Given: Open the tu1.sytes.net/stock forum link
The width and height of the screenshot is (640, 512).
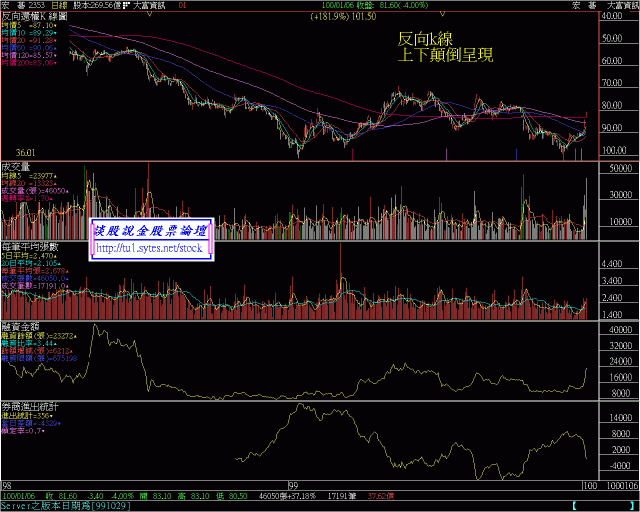Looking at the screenshot, I should coord(149,248).
